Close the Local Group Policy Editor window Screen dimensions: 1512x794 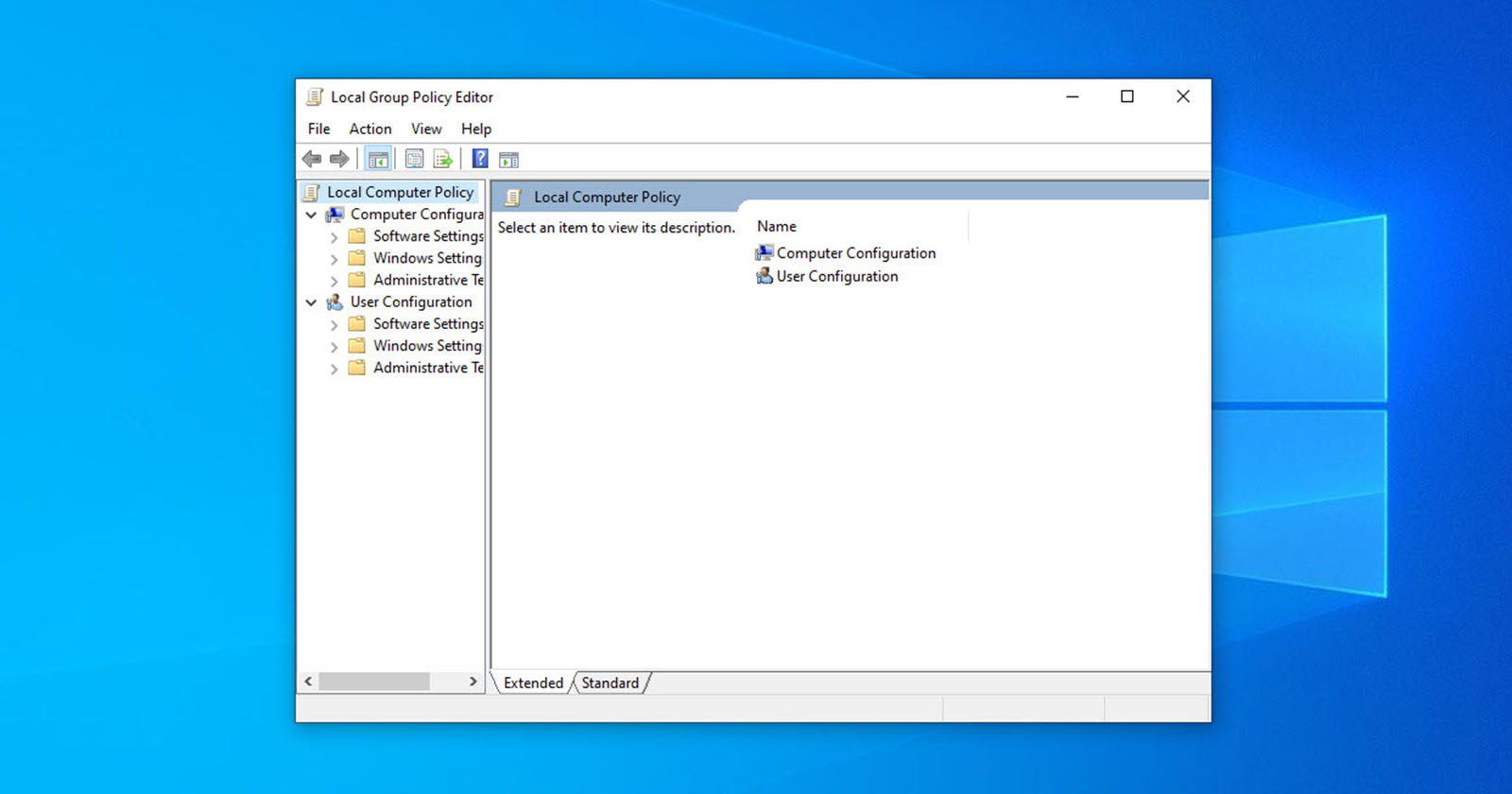[1183, 96]
